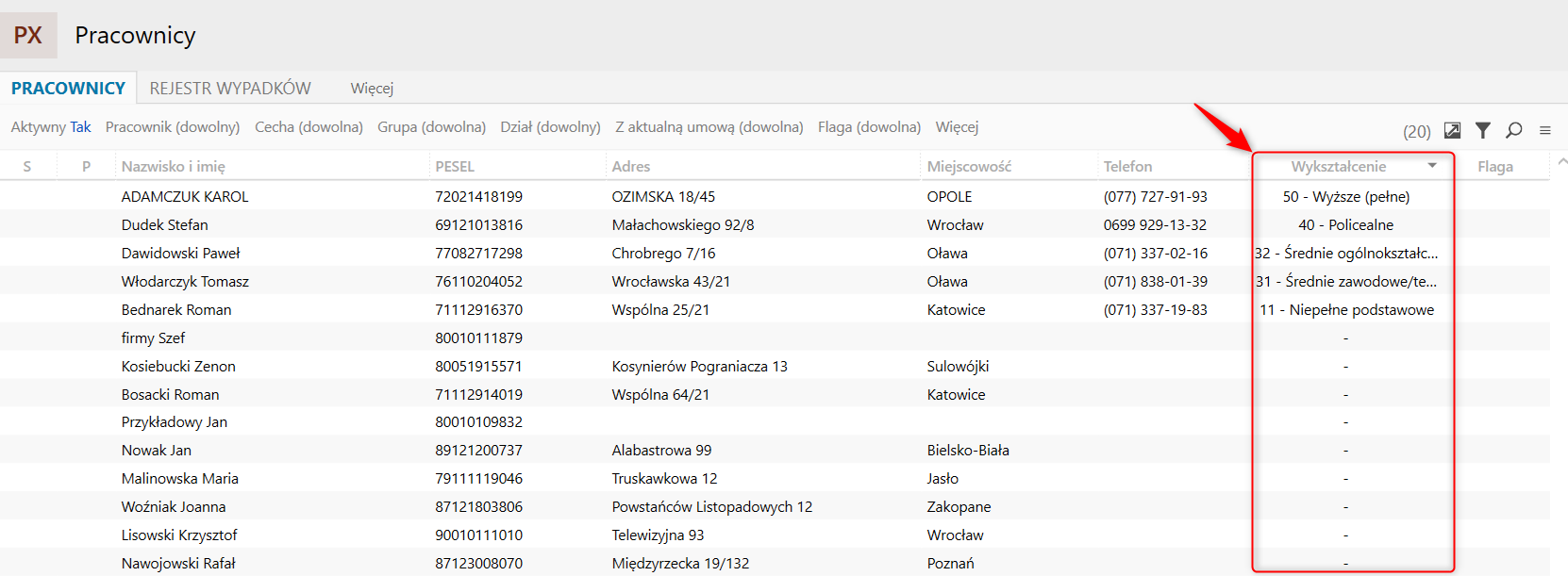This screenshot has width=1568, height=576.
Task: Click the record count (20)
Action: (x=1416, y=132)
